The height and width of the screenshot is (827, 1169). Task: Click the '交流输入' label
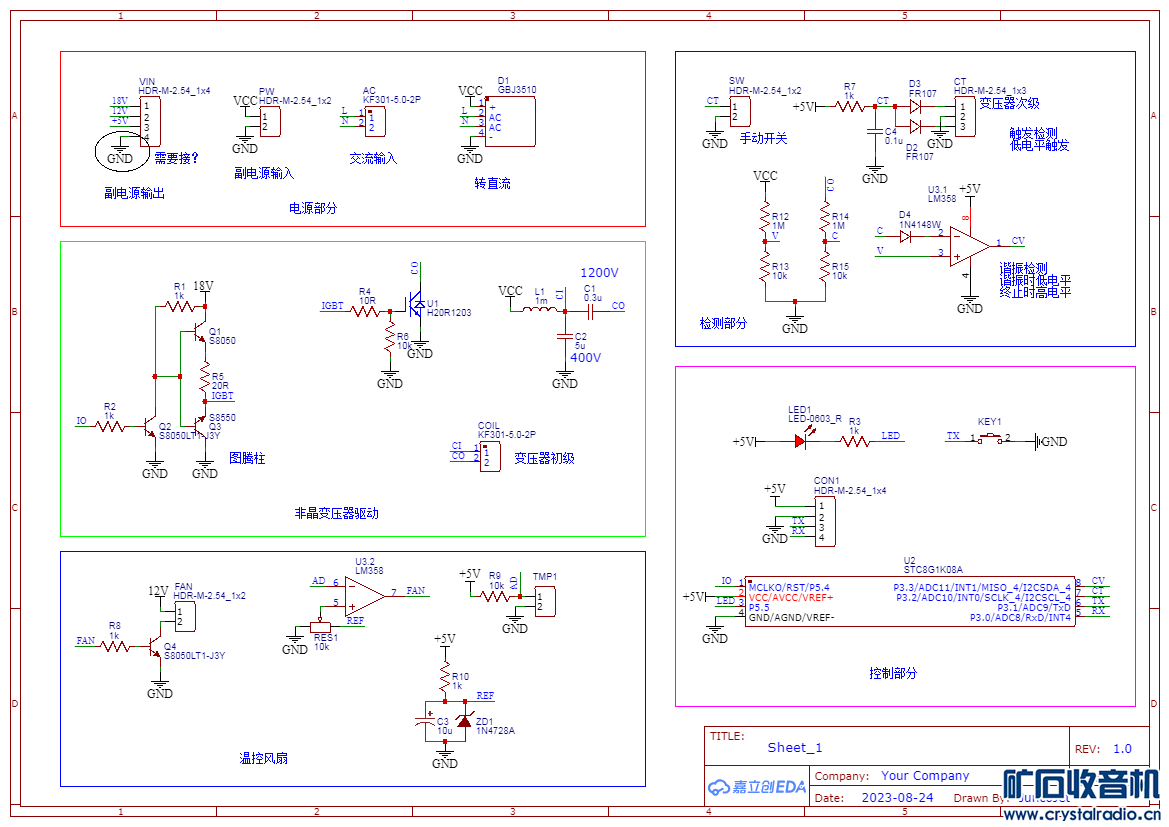(374, 158)
